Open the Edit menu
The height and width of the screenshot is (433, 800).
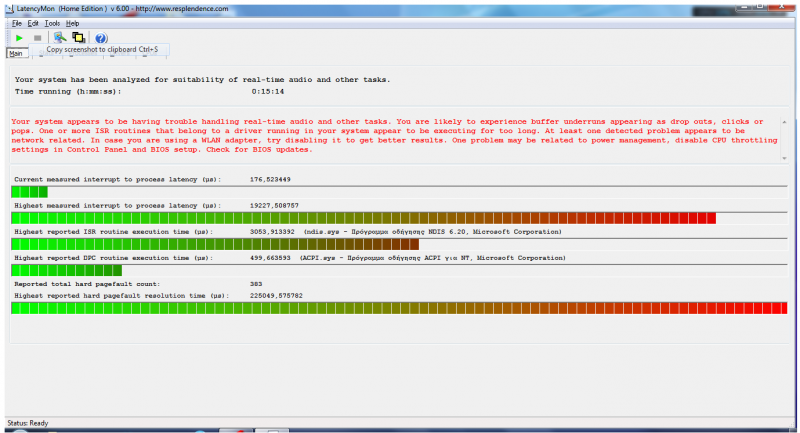pyautogui.click(x=33, y=23)
